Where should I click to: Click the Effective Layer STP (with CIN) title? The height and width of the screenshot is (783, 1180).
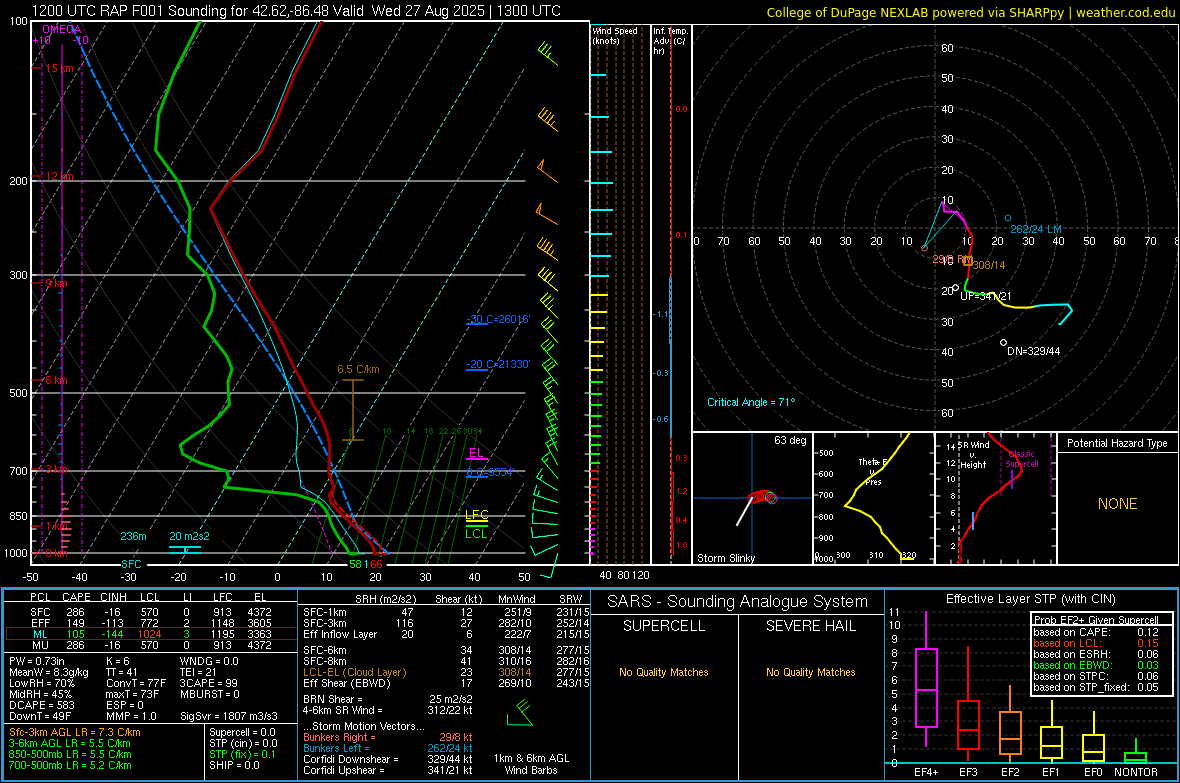pos(1030,599)
